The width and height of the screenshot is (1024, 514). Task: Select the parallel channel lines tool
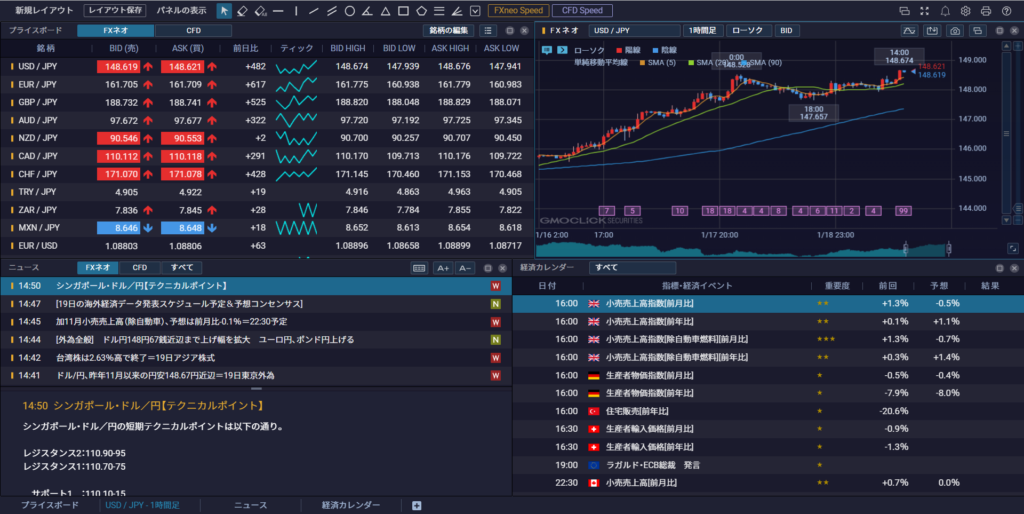coord(332,10)
